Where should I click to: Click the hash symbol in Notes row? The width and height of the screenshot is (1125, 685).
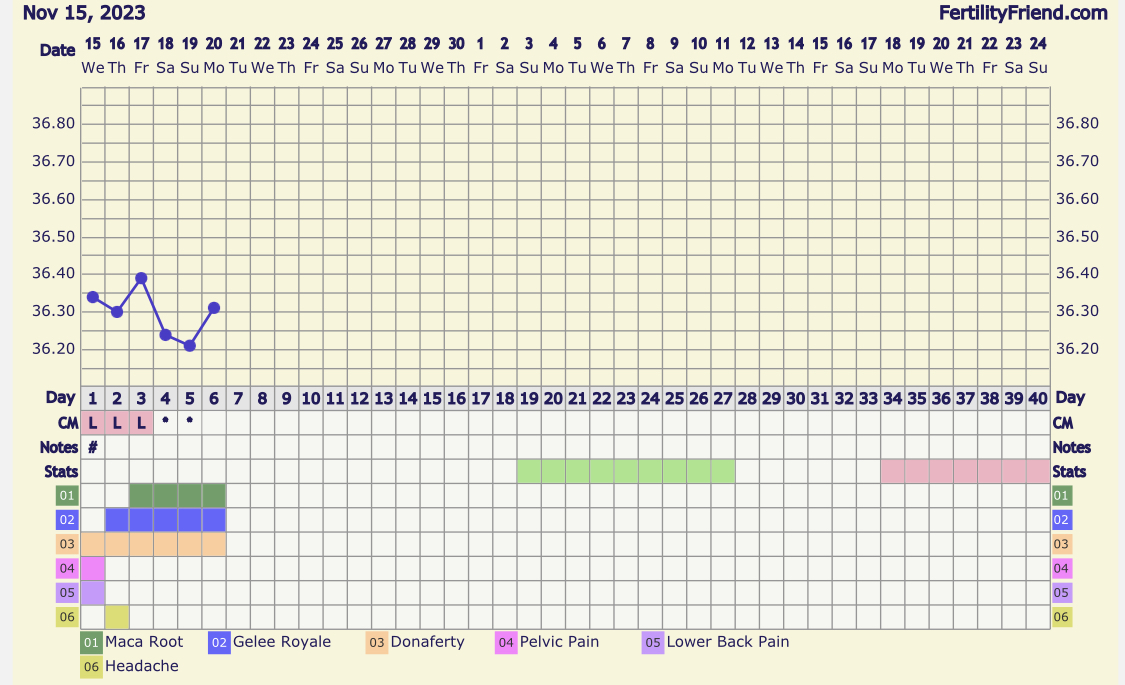point(92,448)
